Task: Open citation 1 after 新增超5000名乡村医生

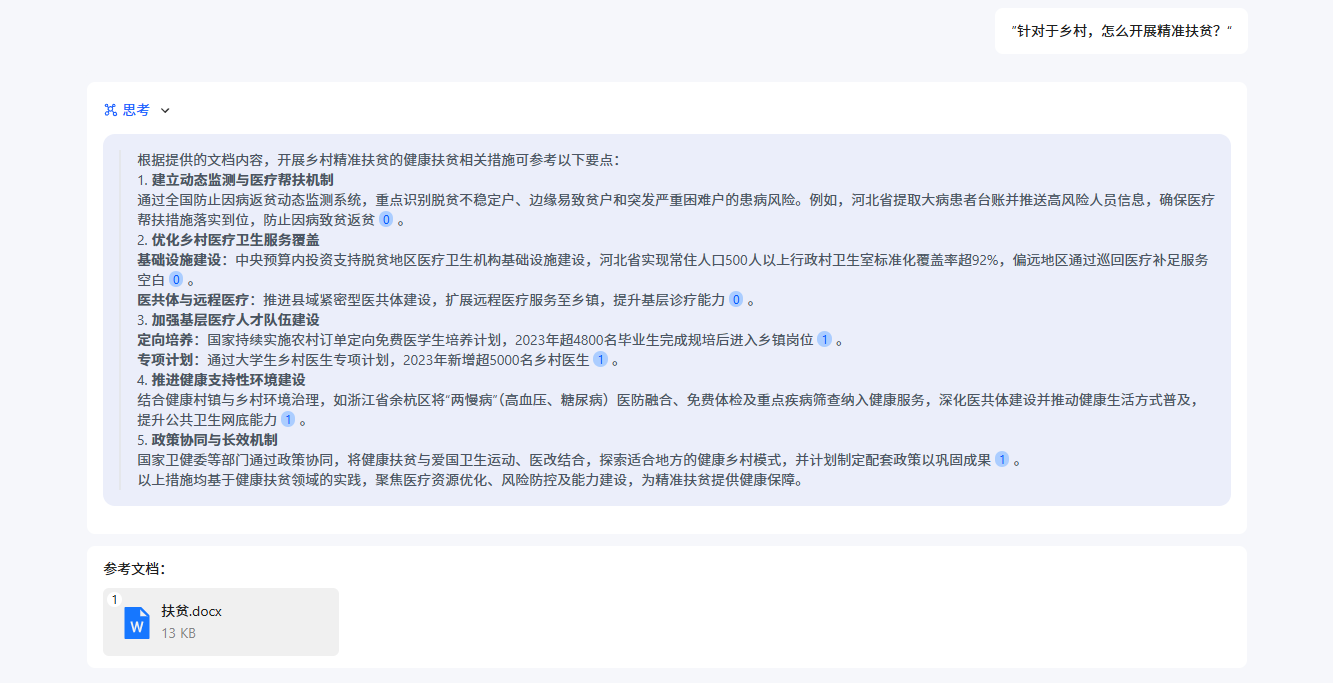Action: tap(600, 360)
